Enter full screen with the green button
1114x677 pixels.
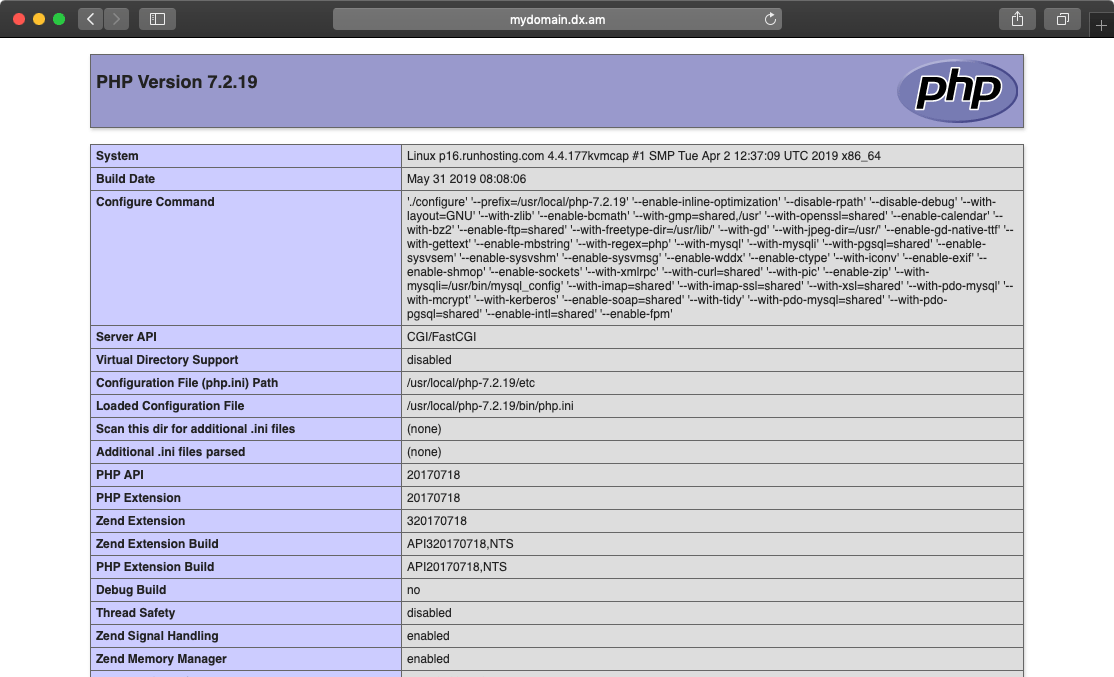pyautogui.click(x=59, y=19)
